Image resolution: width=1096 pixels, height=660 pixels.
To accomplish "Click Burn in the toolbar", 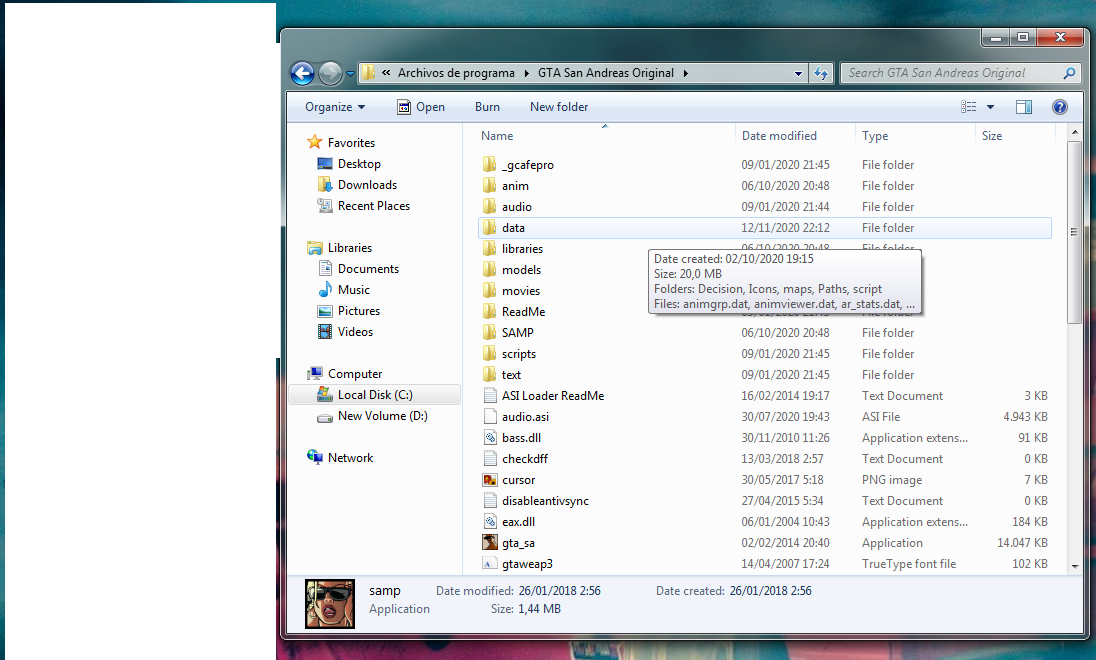I will (487, 107).
